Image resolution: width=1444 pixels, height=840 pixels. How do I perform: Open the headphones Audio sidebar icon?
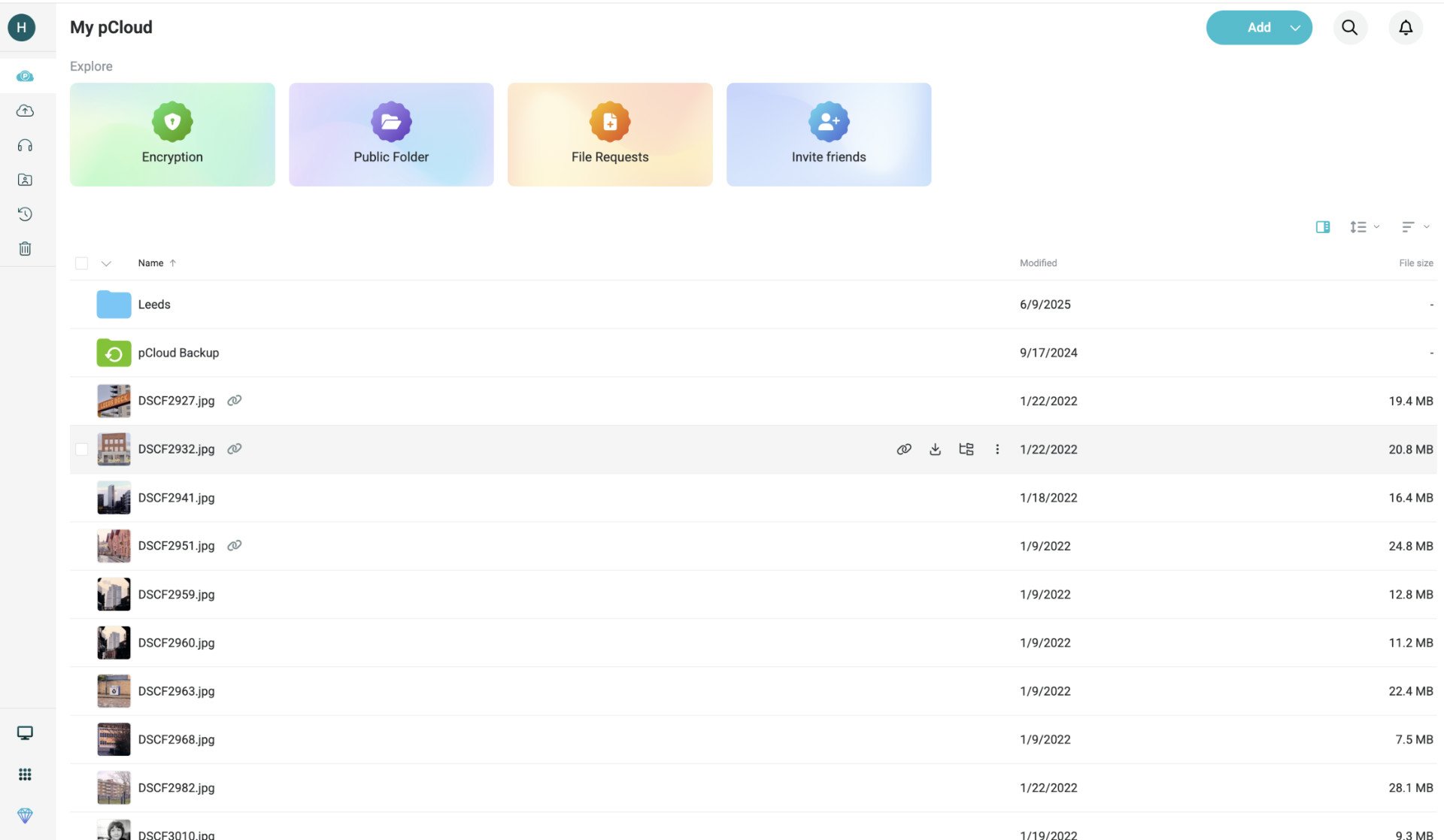click(x=25, y=145)
